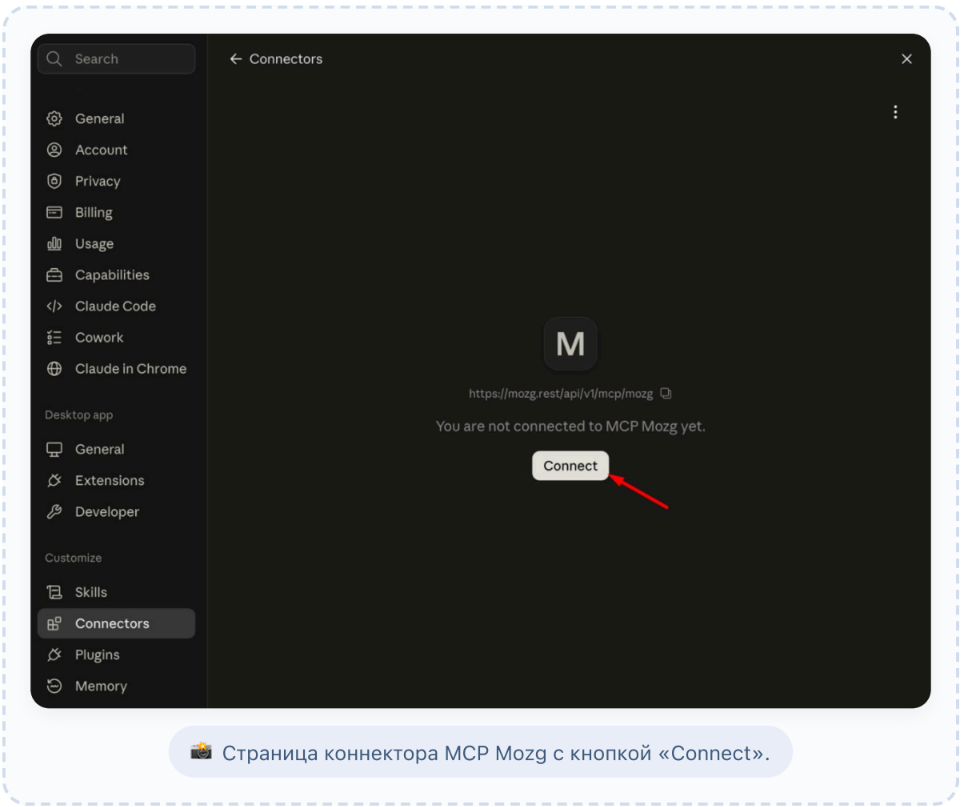Open Extensions under Desktop app
Viewport: 965px width, 807px height.
(x=116, y=481)
